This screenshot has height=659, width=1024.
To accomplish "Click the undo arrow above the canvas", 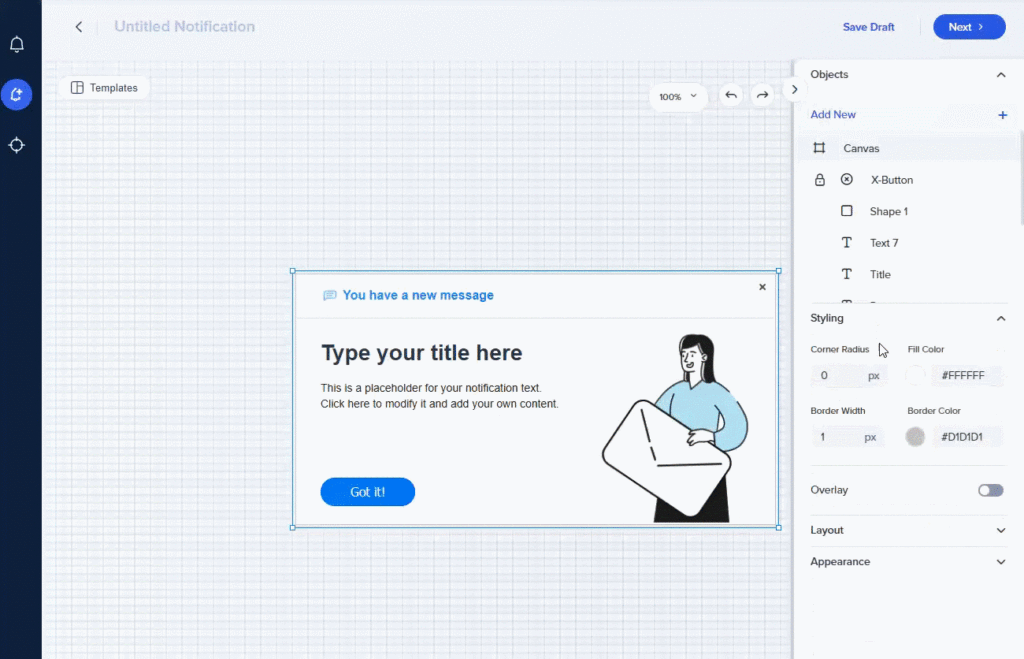I will pyautogui.click(x=730, y=94).
